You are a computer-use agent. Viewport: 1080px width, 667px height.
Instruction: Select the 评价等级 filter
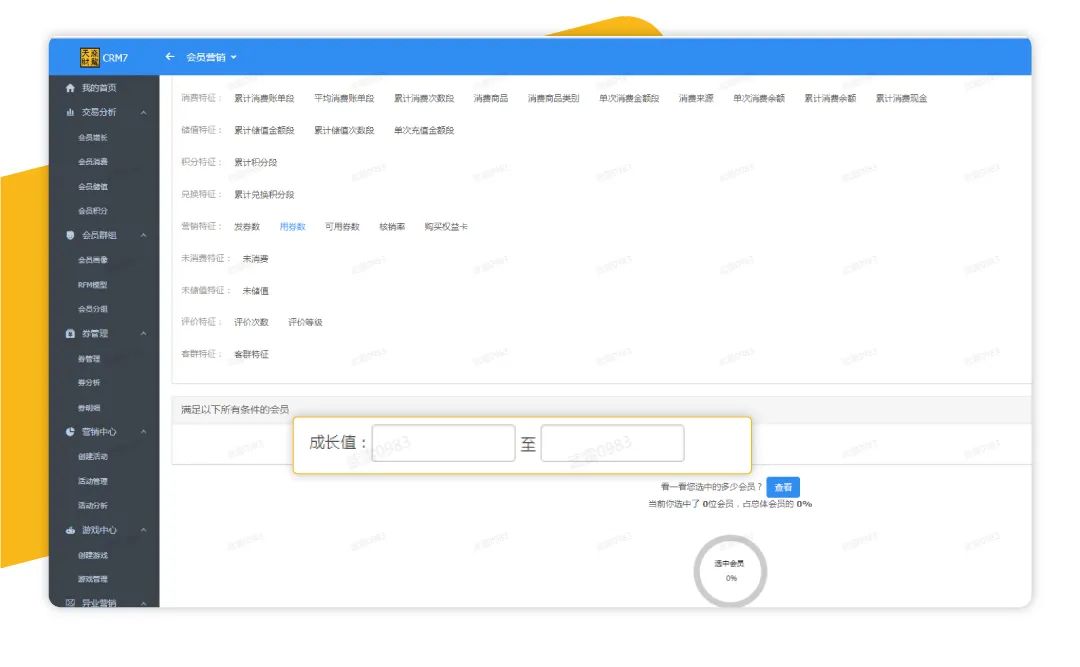(305, 322)
